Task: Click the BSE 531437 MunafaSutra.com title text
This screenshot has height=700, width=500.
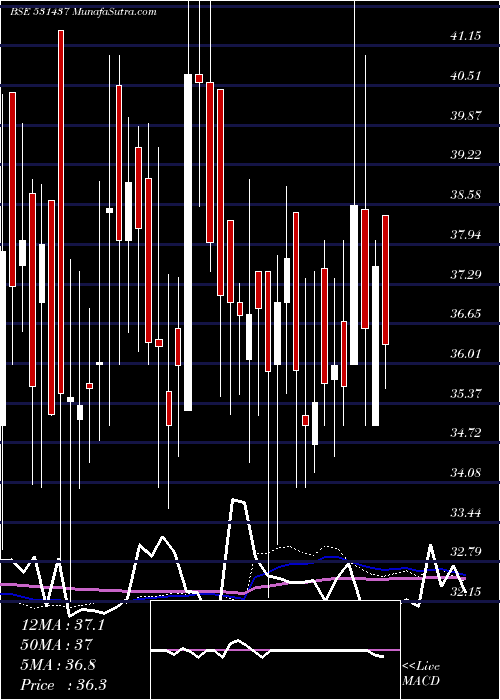Action: click(x=83, y=12)
